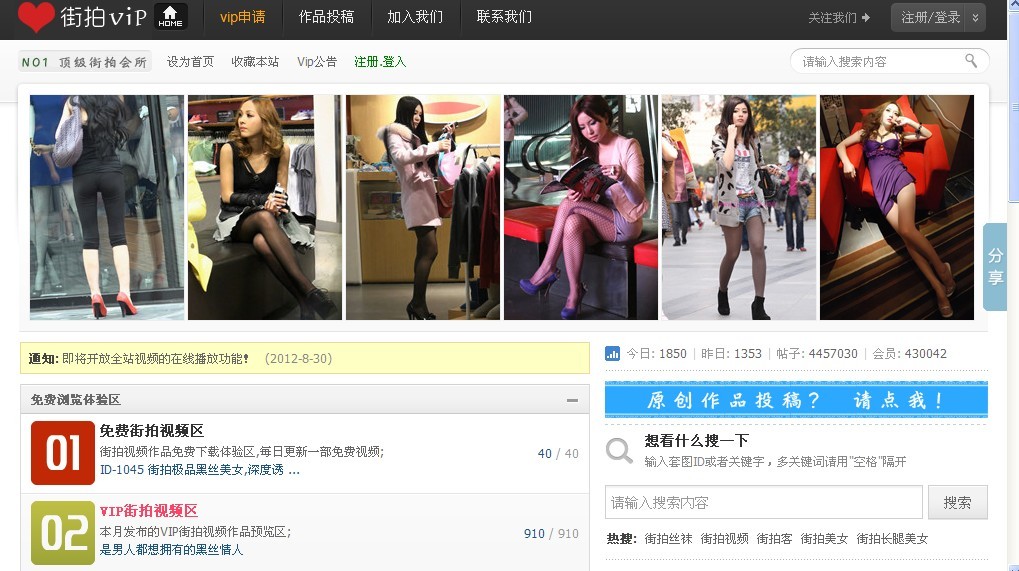Open thumbnail of woman in purple dress on red sofa
The width and height of the screenshot is (1019, 571).
[897, 207]
